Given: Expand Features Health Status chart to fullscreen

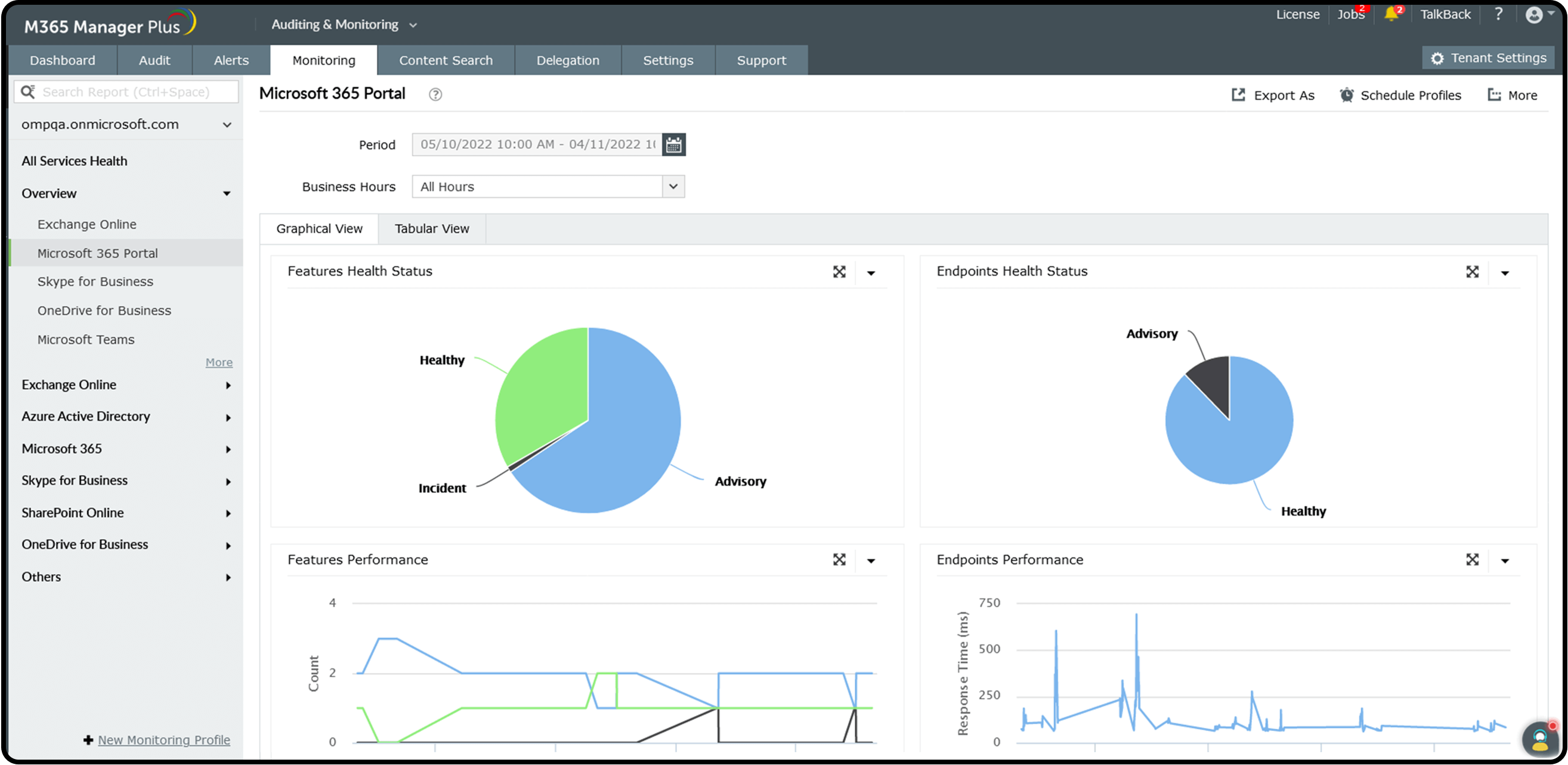Looking at the screenshot, I should [x=840, y=272].
